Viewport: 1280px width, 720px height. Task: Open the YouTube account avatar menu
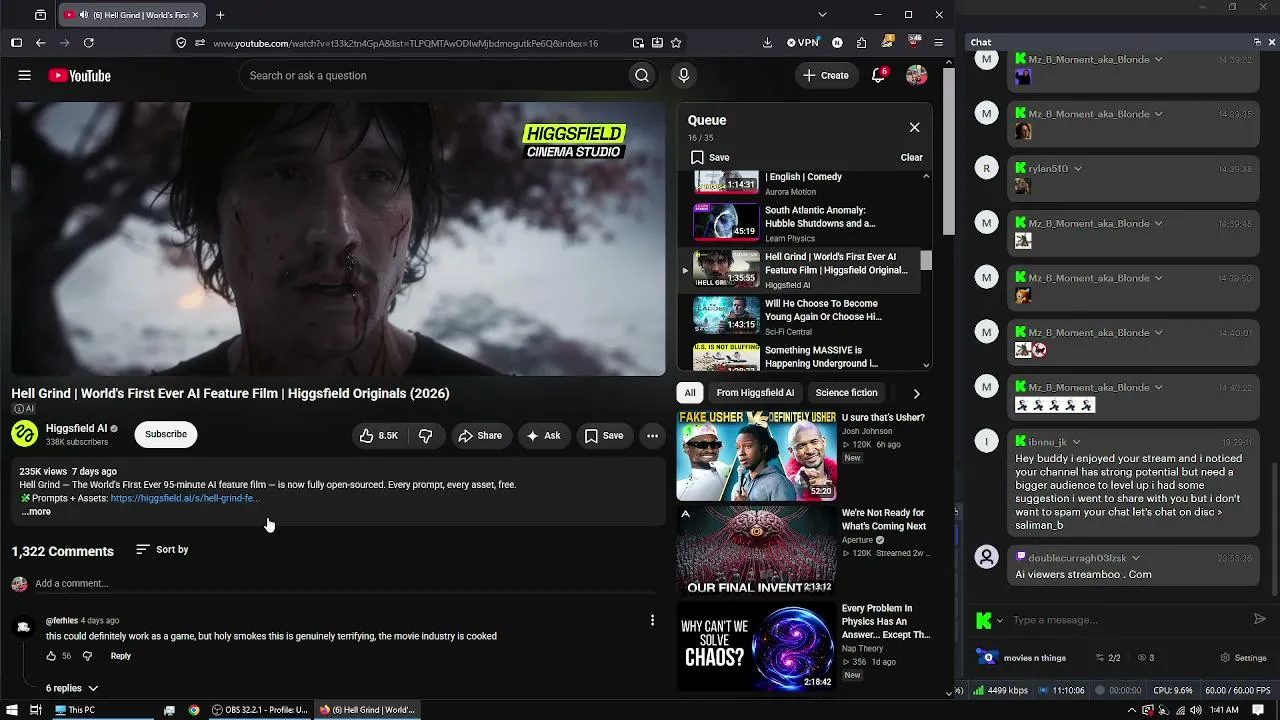click(916, 75)
